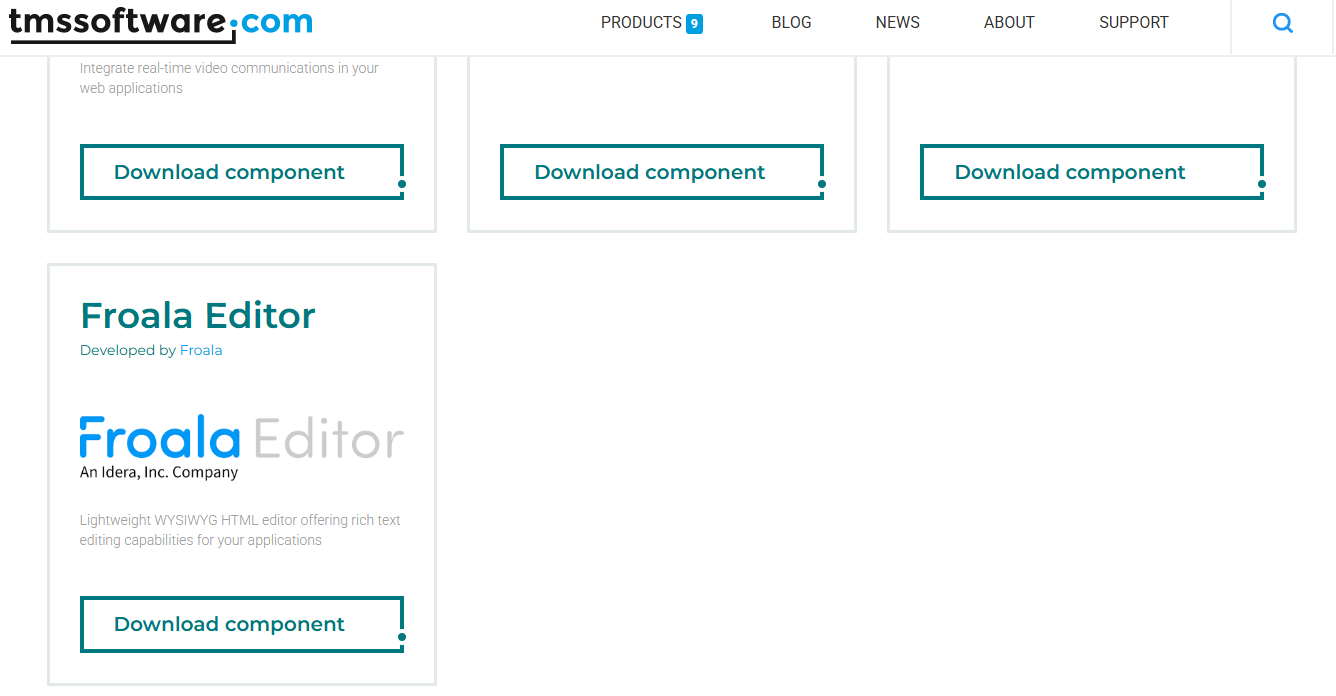Open the SUPPORT section
The width and height of the screenshot is (1336, 696).
click(x=1133, y=22)
